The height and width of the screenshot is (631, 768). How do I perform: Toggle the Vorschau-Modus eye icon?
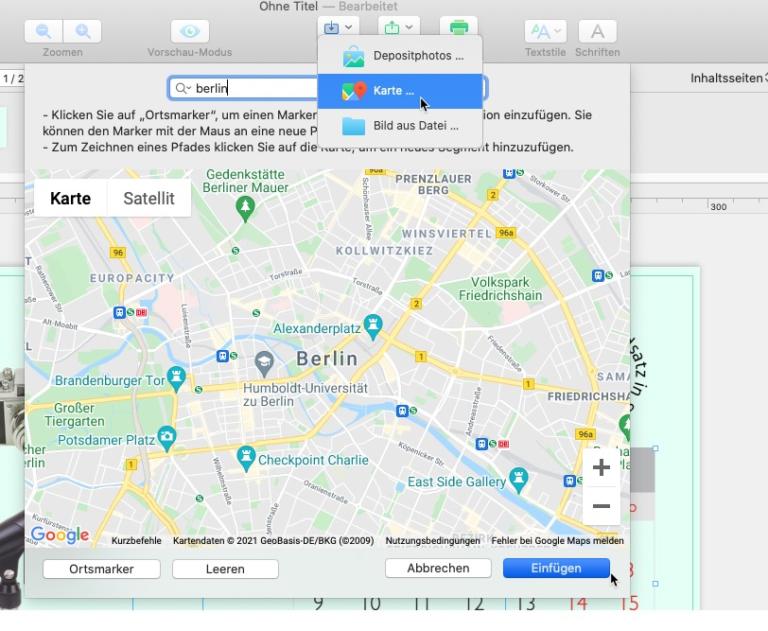point(190,31)
